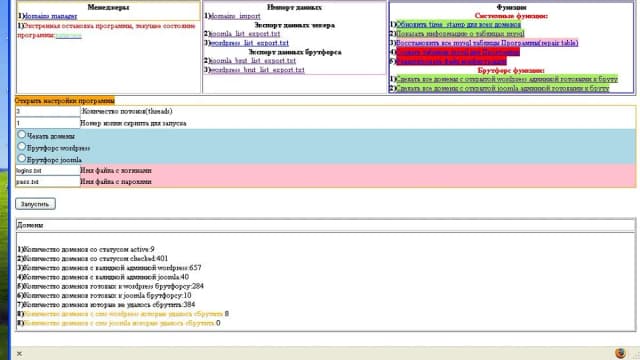Focus the script copy number input field

click(48, 123)
